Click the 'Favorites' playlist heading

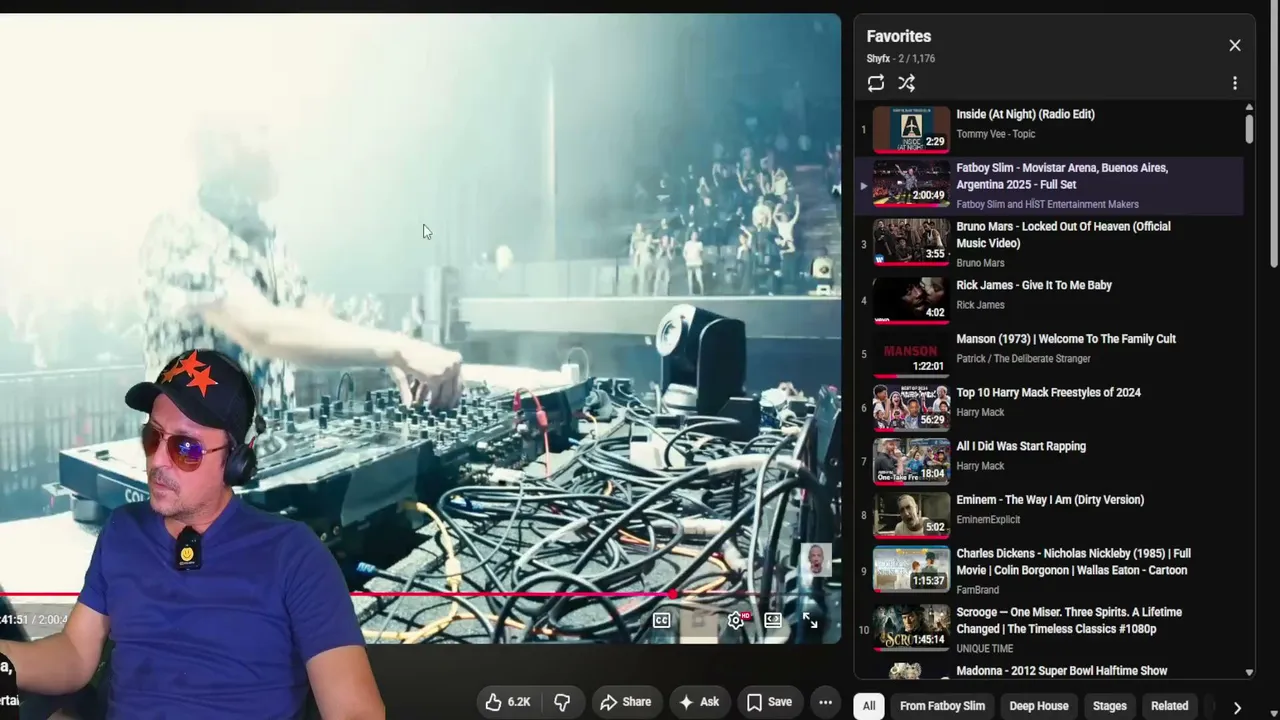click(x=899, y=37)
